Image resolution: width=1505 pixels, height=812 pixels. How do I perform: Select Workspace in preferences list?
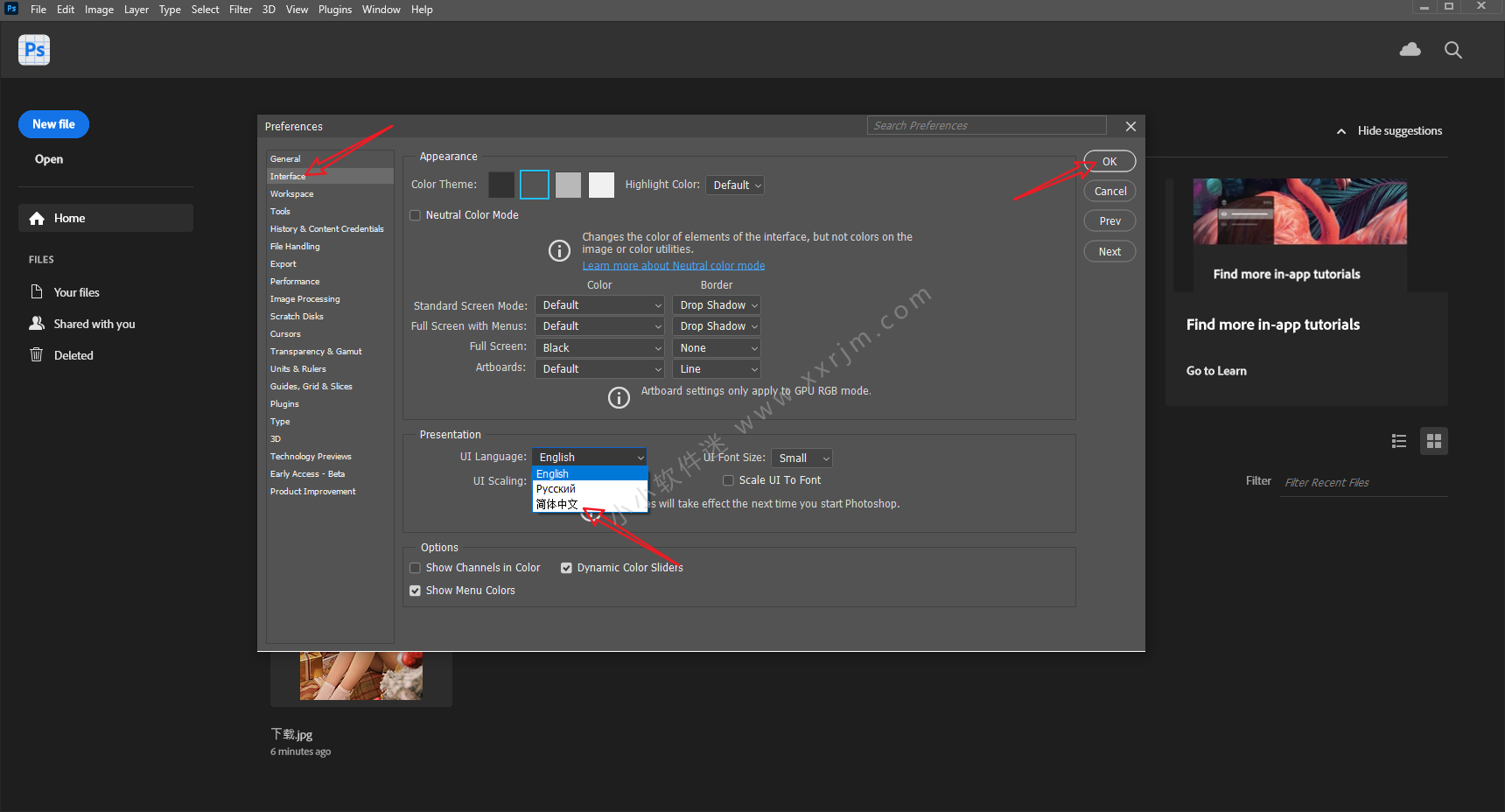tap(330, 194)
